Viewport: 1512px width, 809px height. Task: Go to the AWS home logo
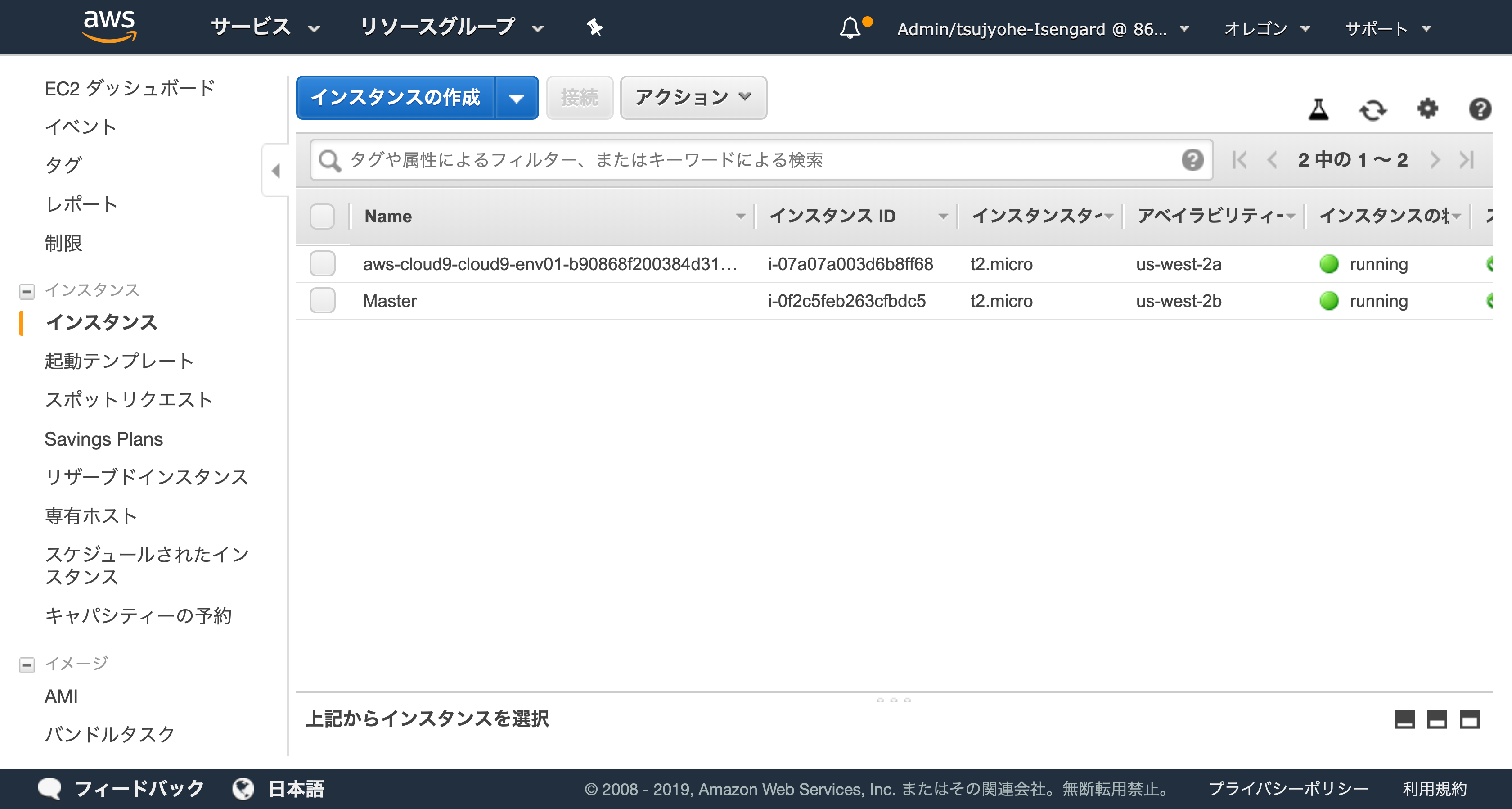coord(109,27)
